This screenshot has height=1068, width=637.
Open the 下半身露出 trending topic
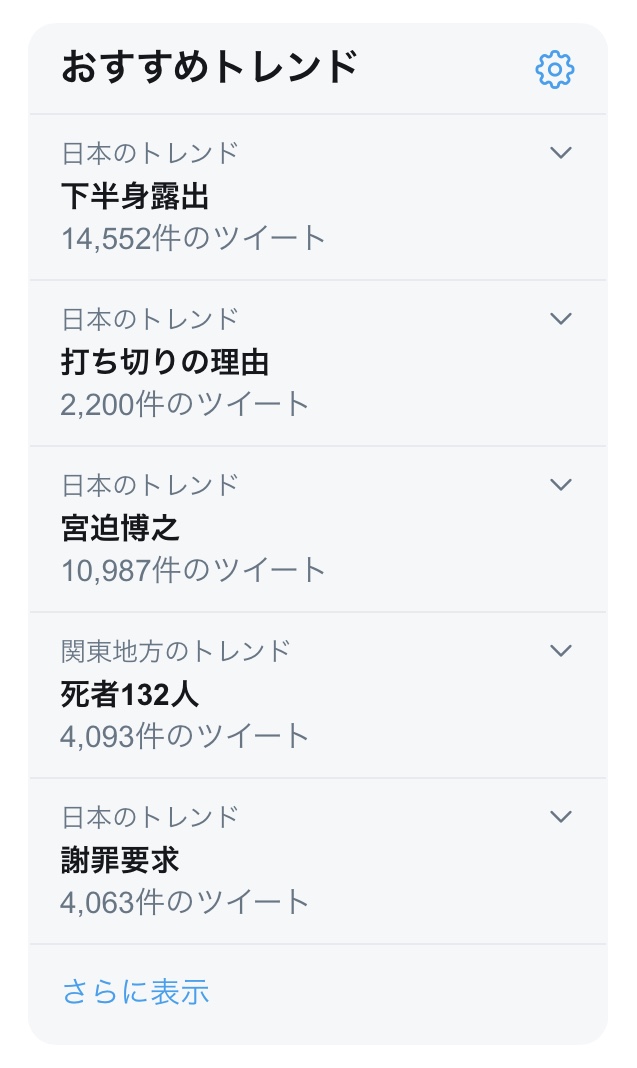click(x=135, y=196)
